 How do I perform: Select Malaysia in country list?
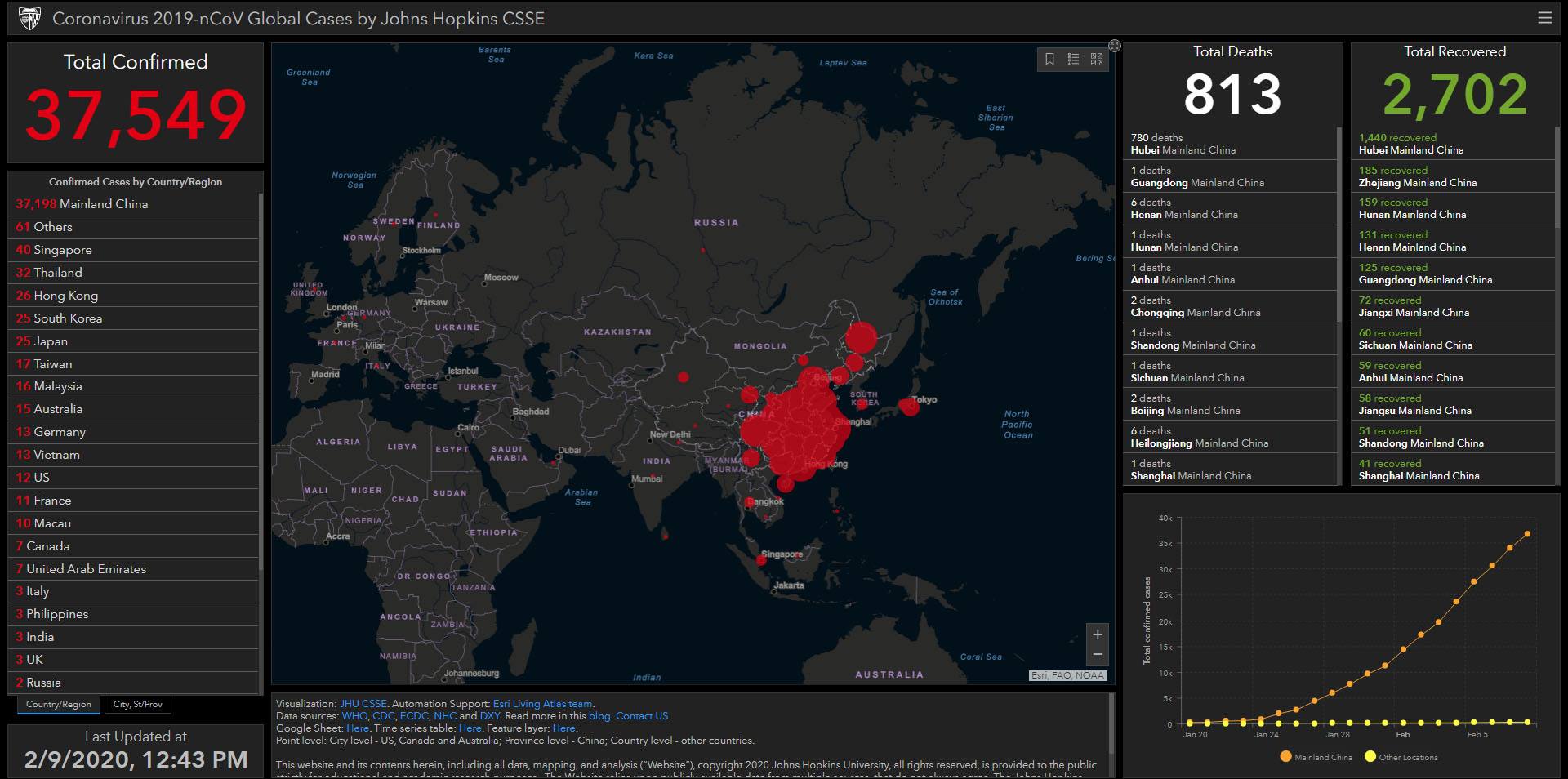coord(133,386)
